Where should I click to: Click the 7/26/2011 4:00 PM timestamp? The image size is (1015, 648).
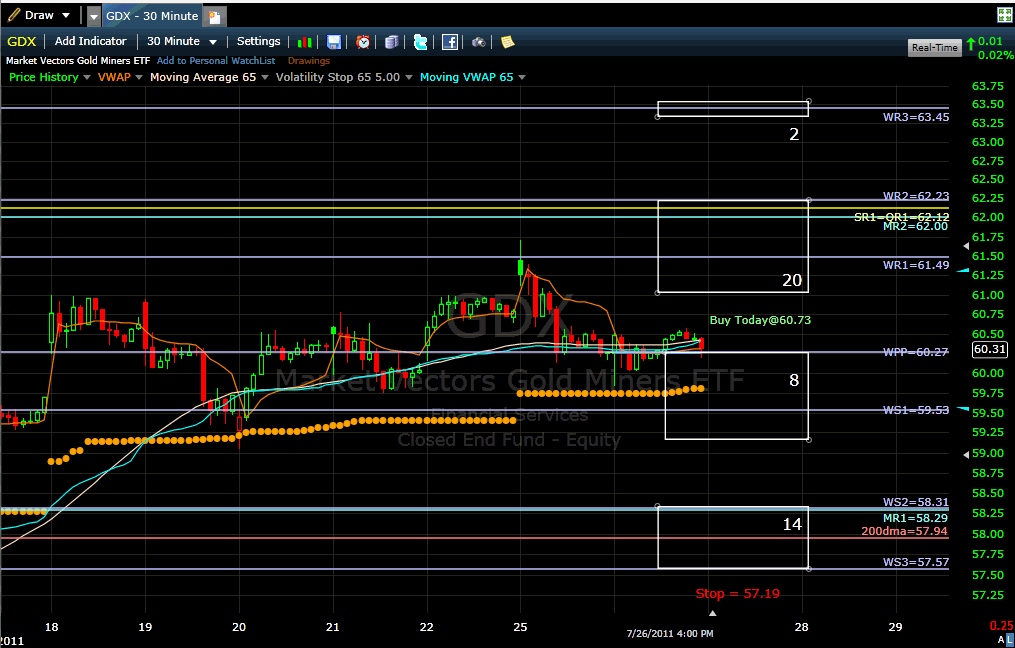click(x=669, y=633)
